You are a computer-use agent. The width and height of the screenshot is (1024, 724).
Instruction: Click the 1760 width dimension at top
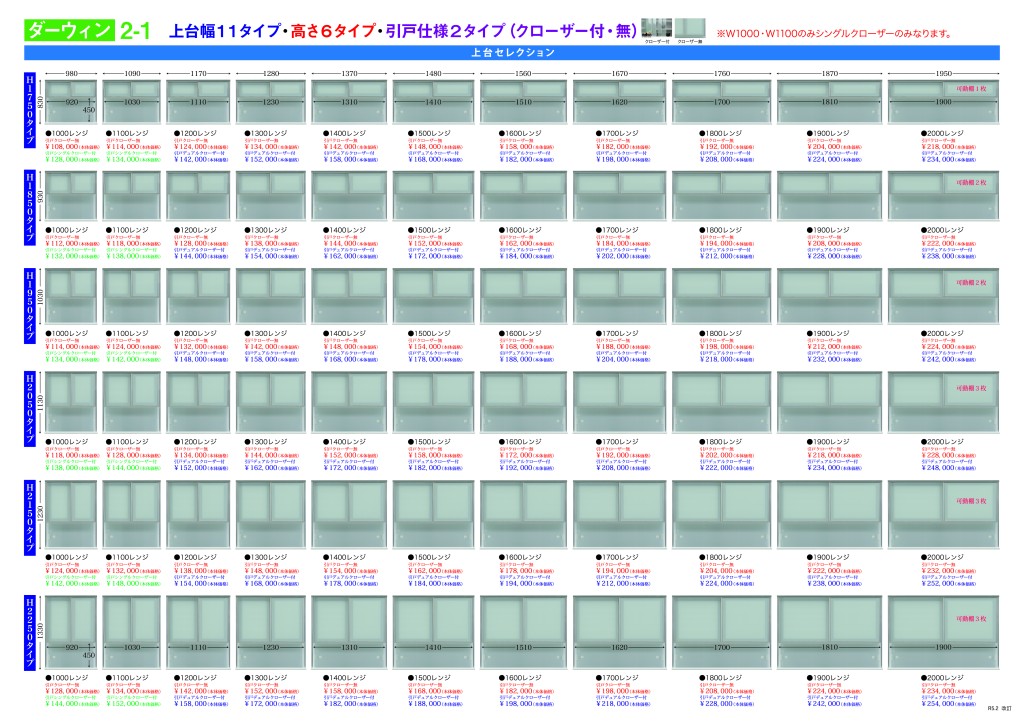click(x=721, y=74)
